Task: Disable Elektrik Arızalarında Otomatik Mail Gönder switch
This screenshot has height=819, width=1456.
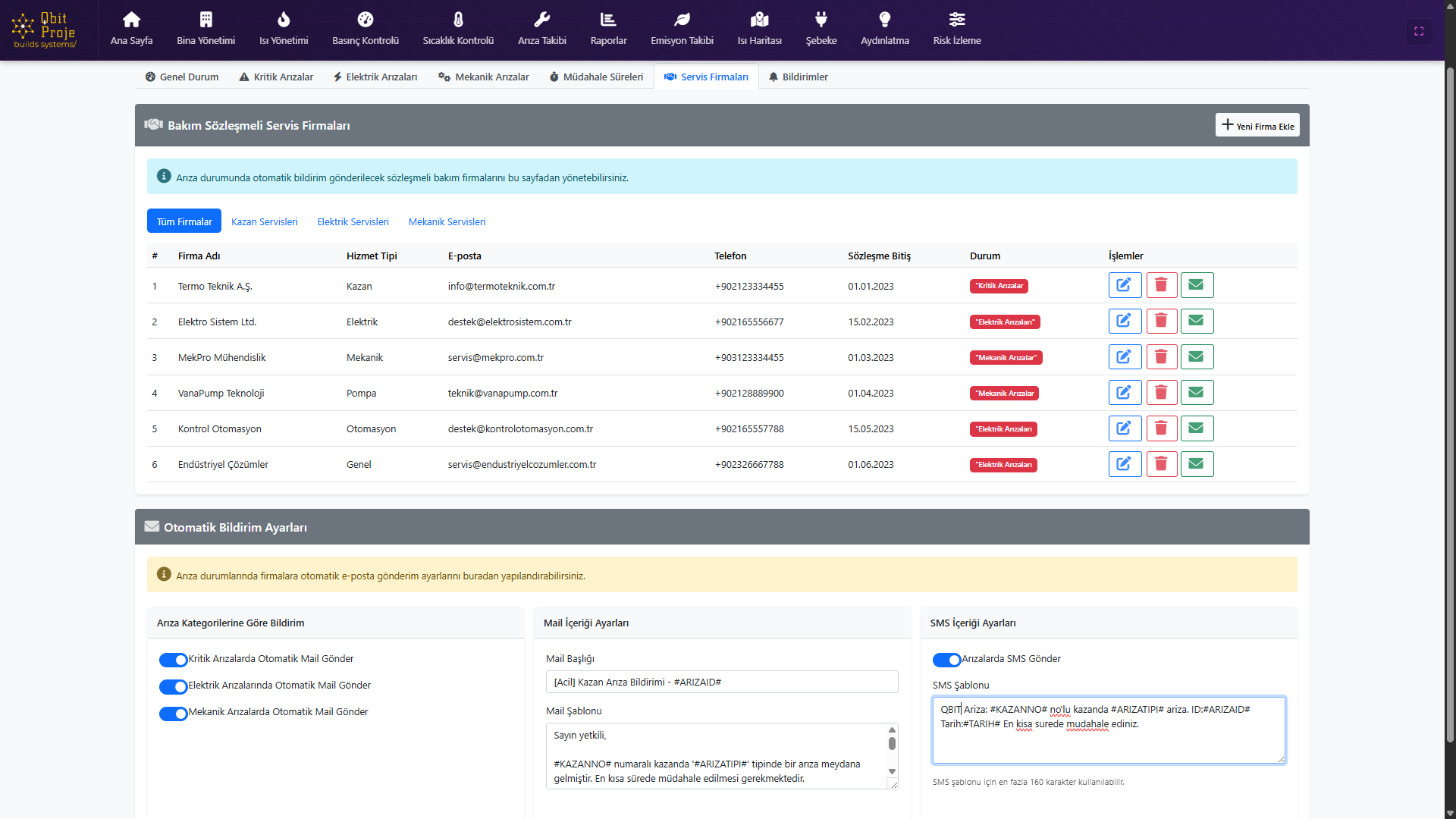Action: pyautogui.click(x=173, y=686)
